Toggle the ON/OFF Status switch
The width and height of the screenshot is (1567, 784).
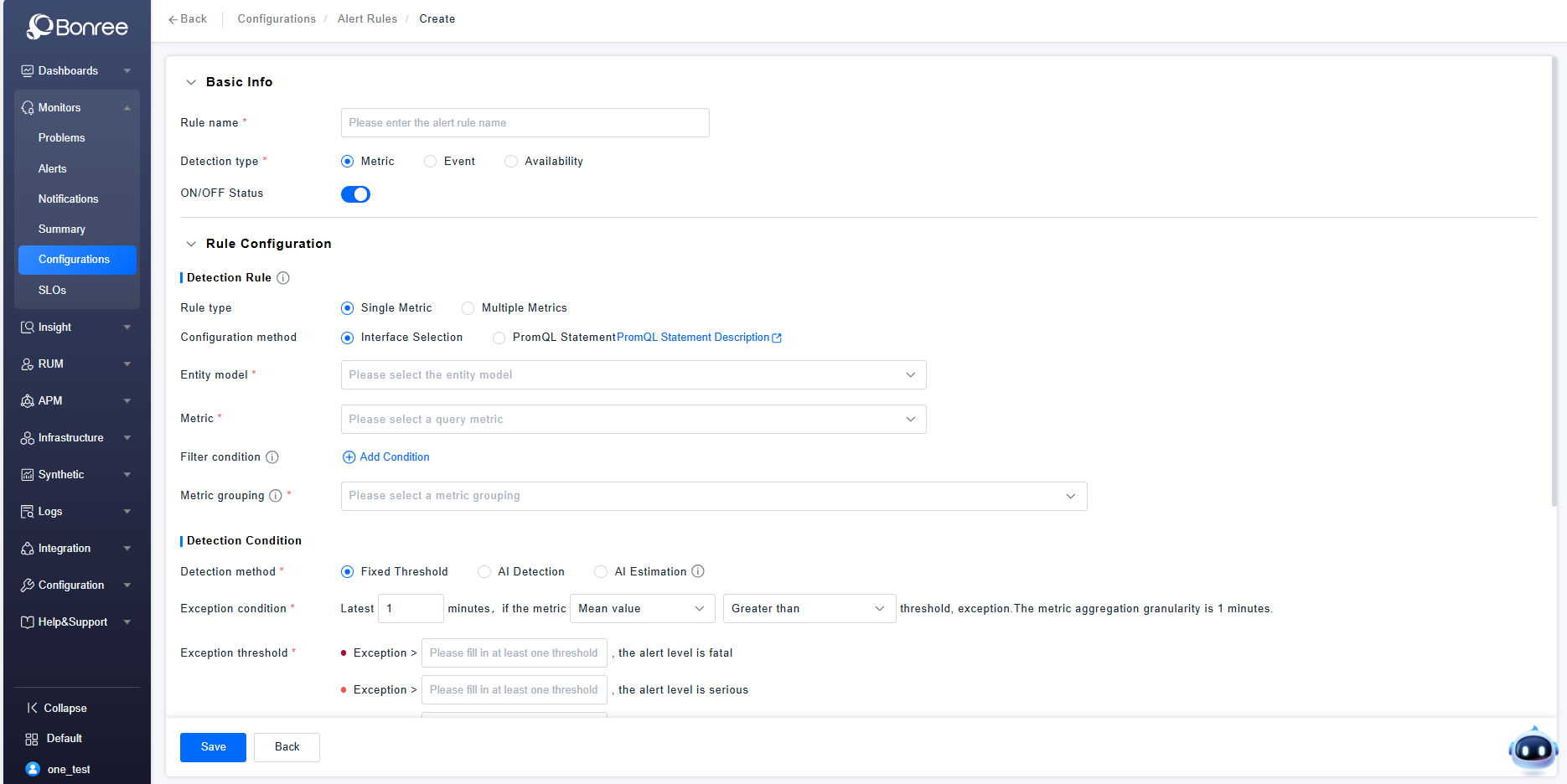(355, 194)
